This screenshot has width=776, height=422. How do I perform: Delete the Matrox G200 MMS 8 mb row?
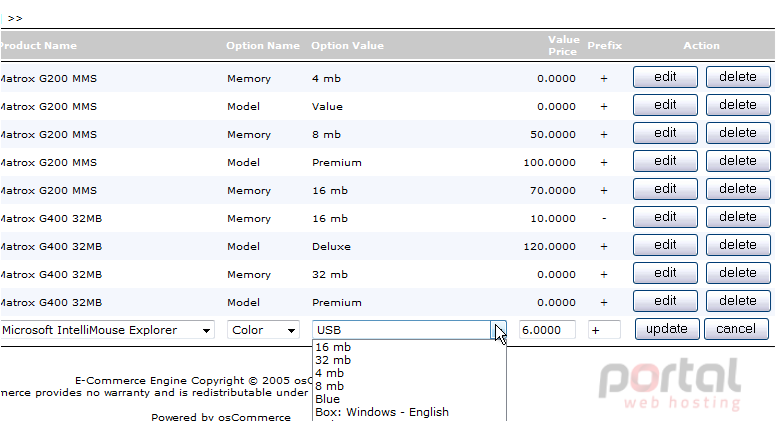coord(738,133)
